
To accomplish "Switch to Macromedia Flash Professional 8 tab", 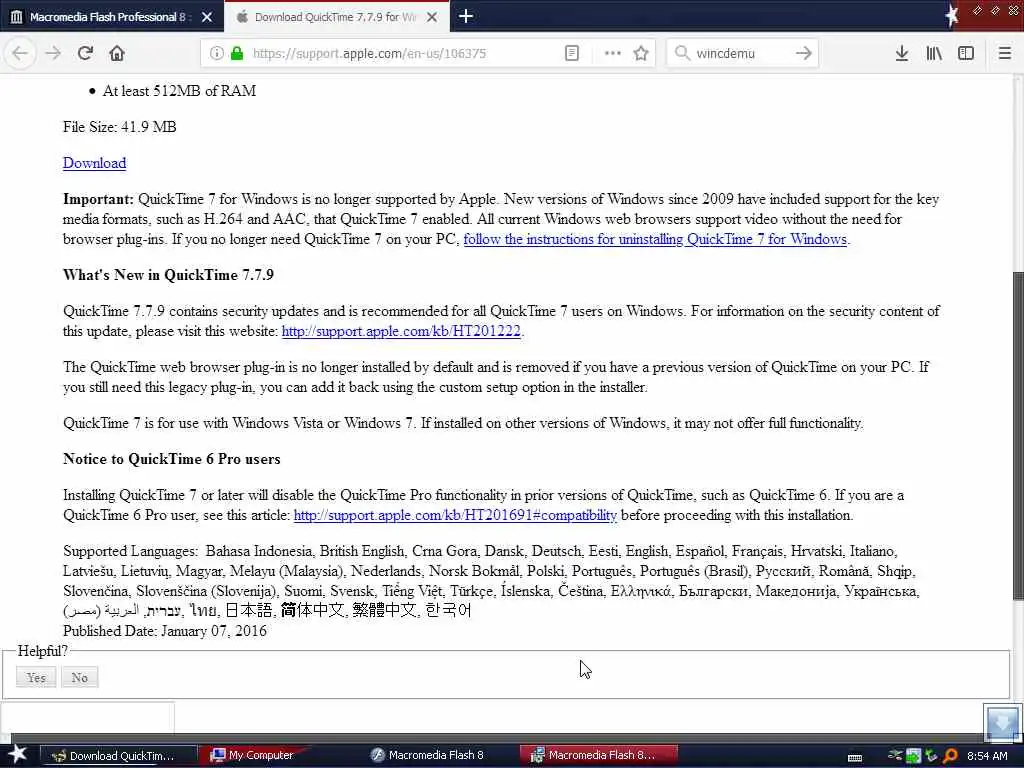I will pos(111,17).
